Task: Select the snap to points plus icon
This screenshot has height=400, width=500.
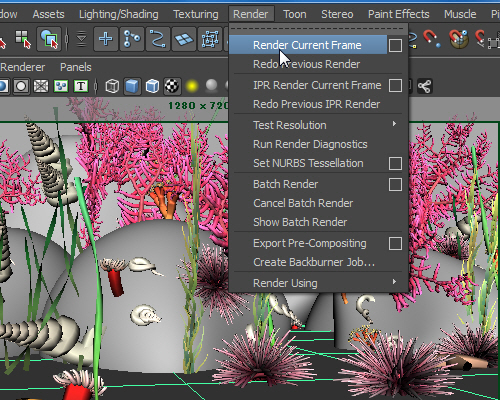Action: coord(106,39)
